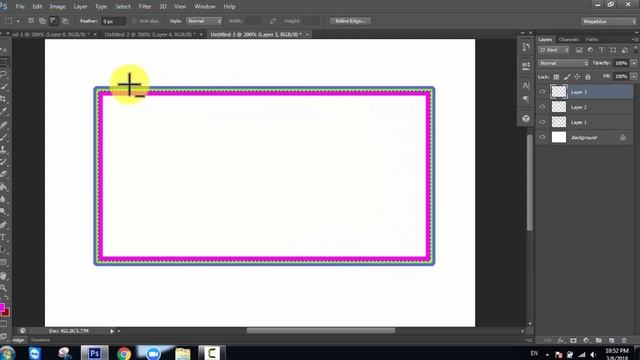Open the Paragraph panel icon
The width and height of the screenshot is (640, 360).
pos(526,99)
